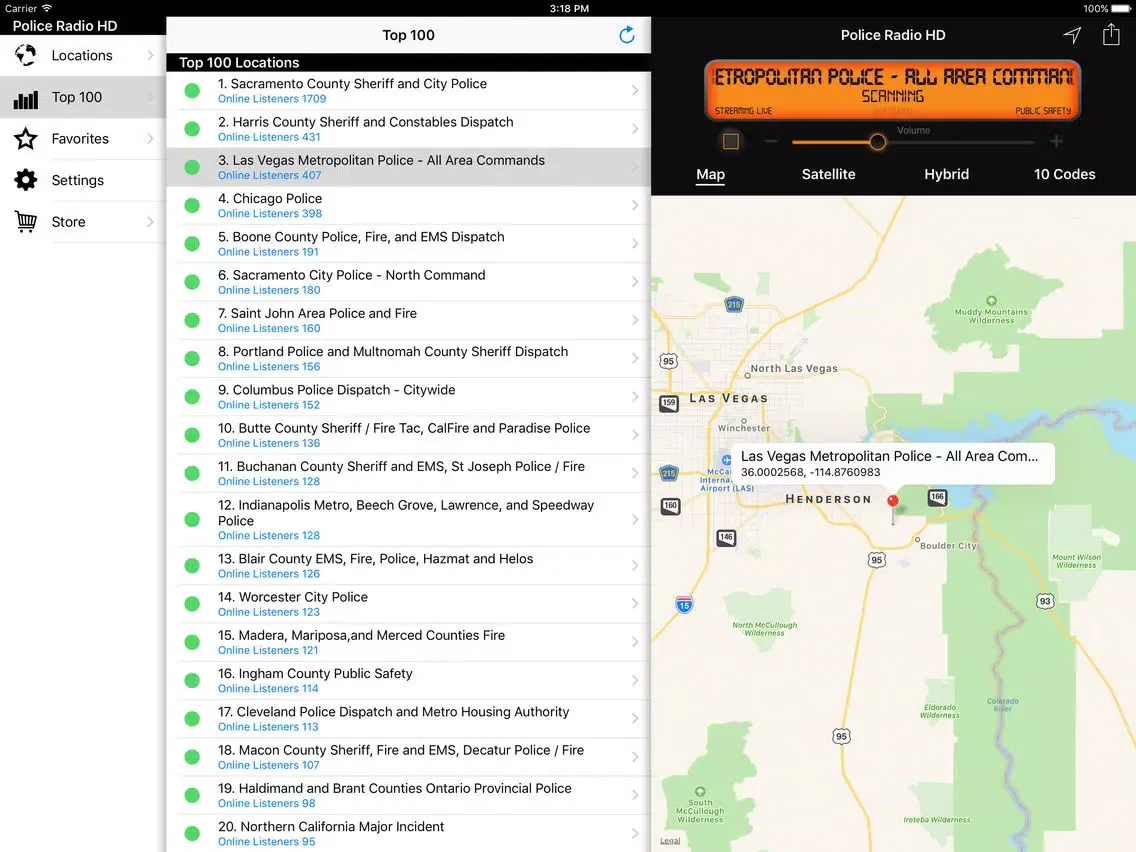Viewport: 1136px width, 852px height.
Task: Click green status dot for Sacramento County Sheriff
Action: pyautogui.click(x=192, y=91)
